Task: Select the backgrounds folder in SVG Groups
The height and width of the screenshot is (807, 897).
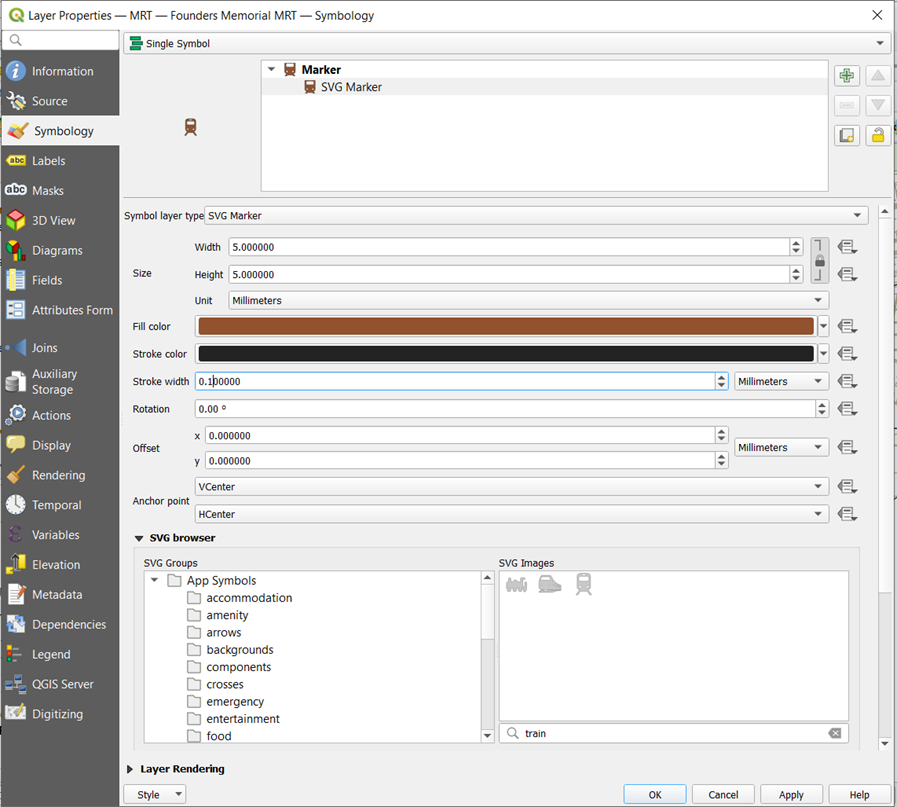Action: [x=239, y=650]
